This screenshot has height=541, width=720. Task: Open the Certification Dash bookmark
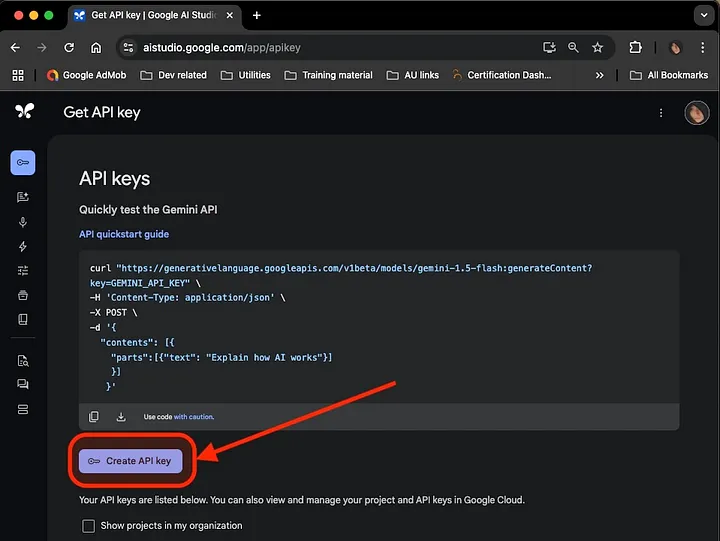click(x=502, y=75)
